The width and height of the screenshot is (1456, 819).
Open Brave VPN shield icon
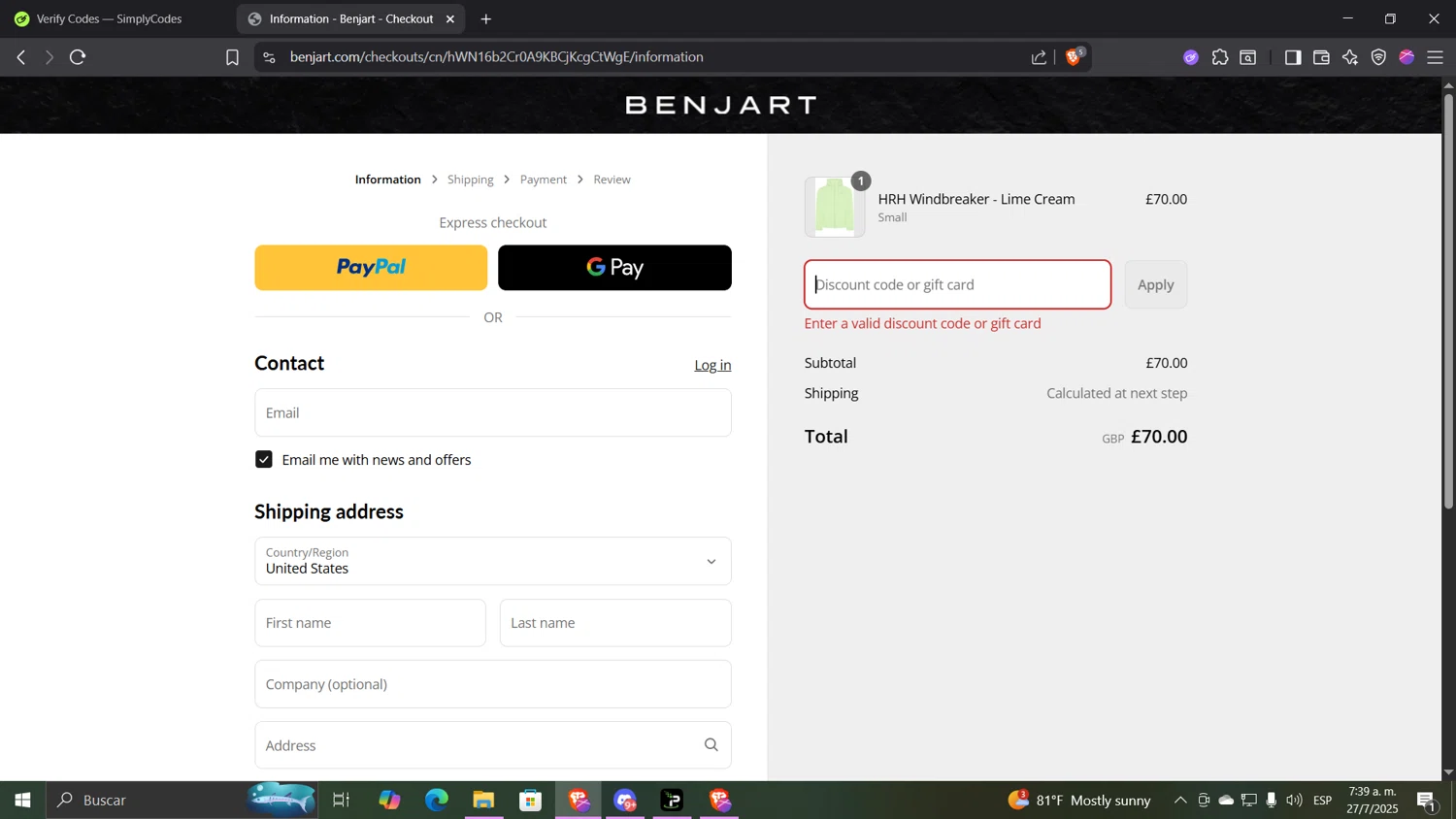(1378, 57)
